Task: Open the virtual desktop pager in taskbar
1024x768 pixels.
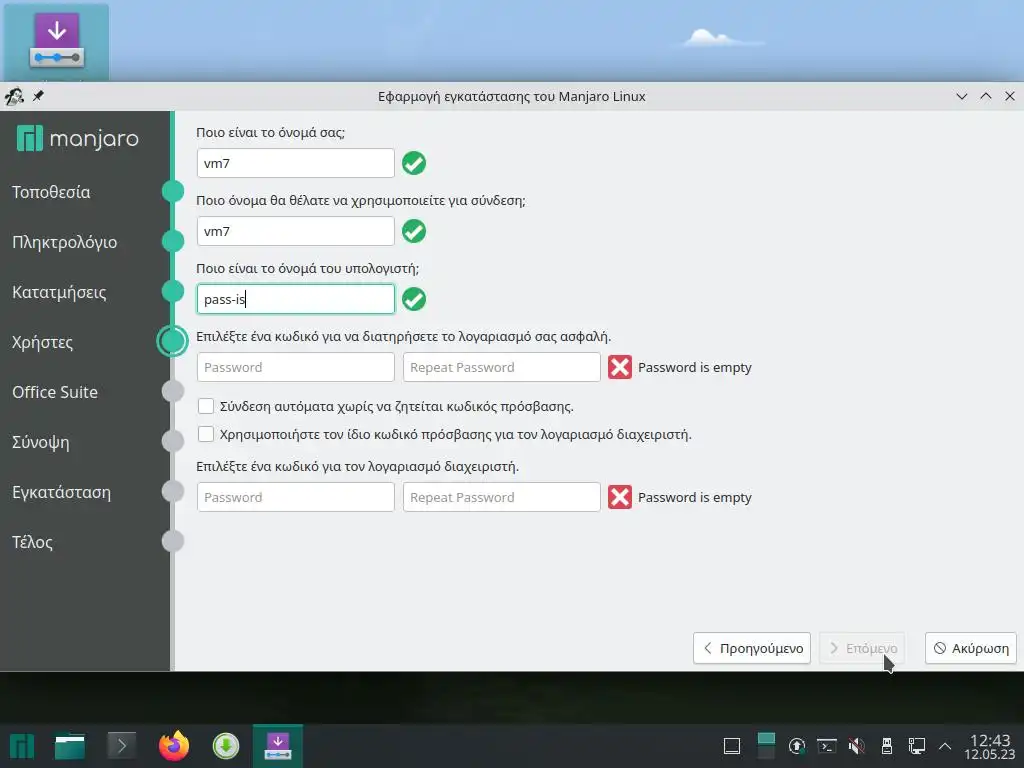Action: point(766,746)
